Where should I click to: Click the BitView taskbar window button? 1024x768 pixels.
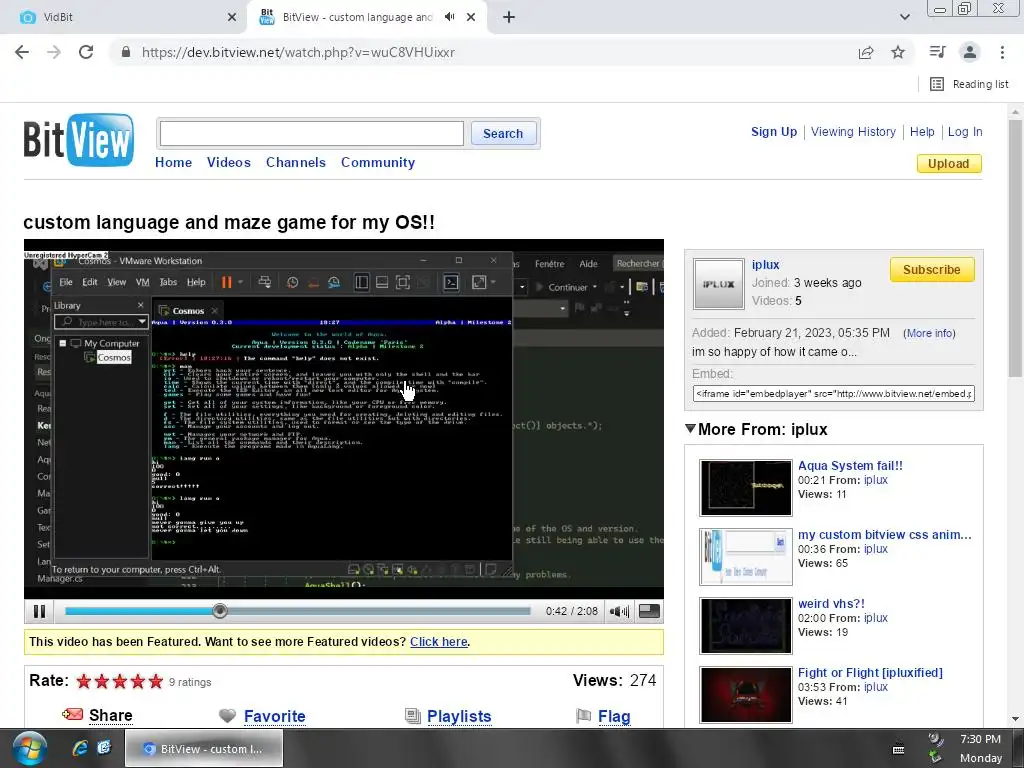pos(204,748)
